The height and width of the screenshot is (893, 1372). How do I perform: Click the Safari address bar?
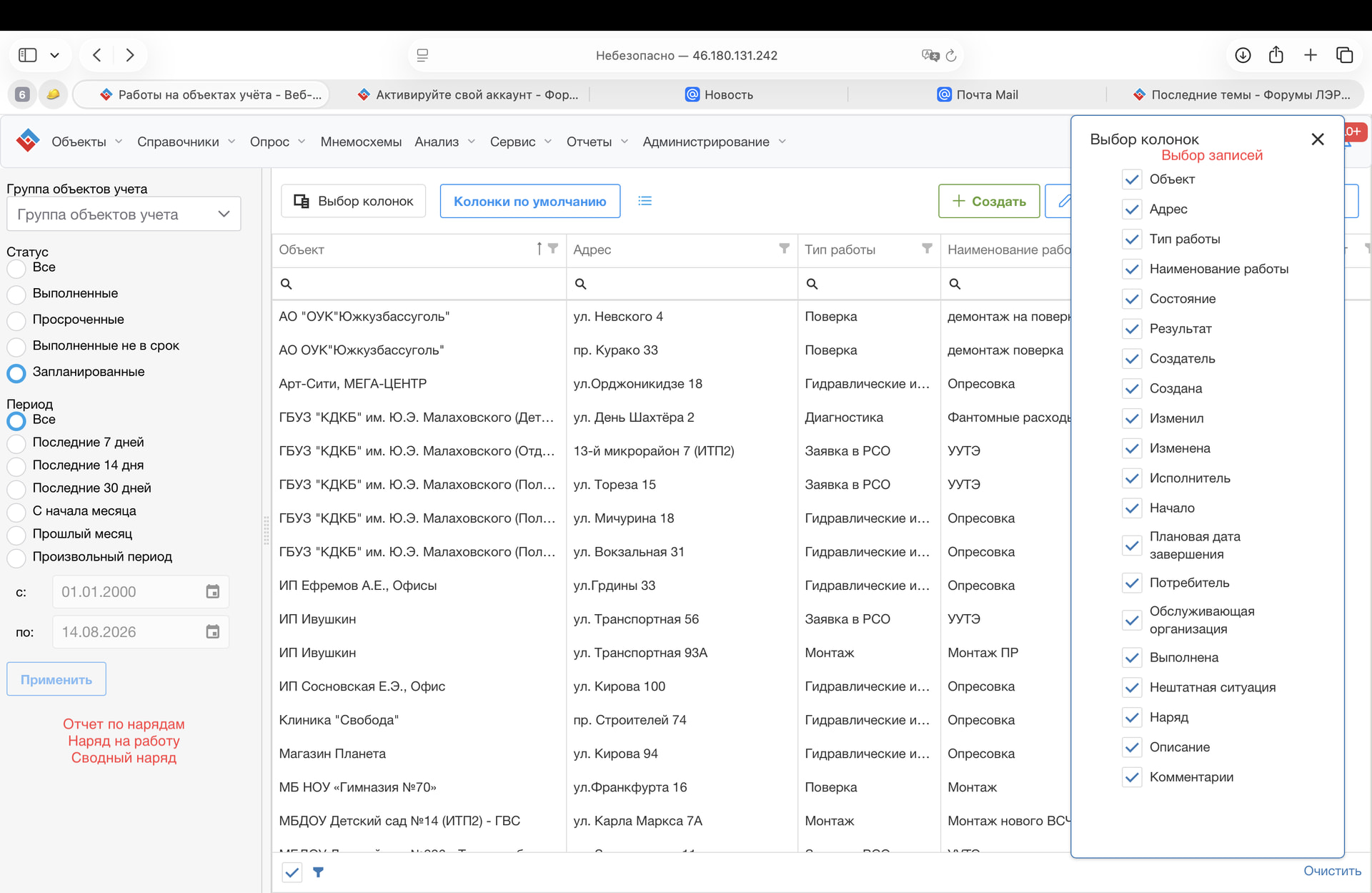686,55
